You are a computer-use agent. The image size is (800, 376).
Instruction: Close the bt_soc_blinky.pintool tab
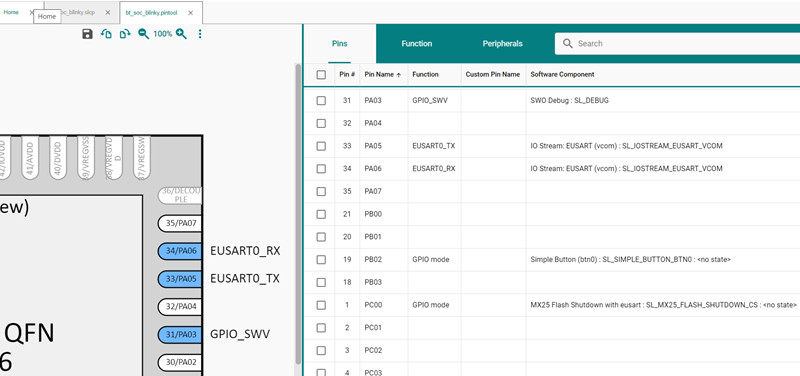point(190,13)
